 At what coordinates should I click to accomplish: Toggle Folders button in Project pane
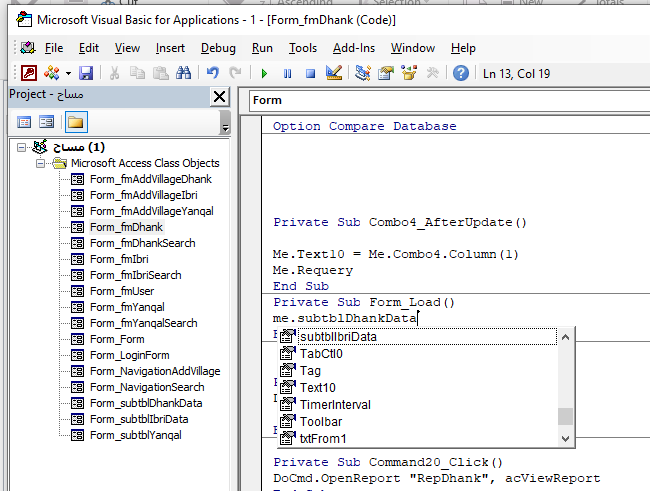[x=76, y=122]
